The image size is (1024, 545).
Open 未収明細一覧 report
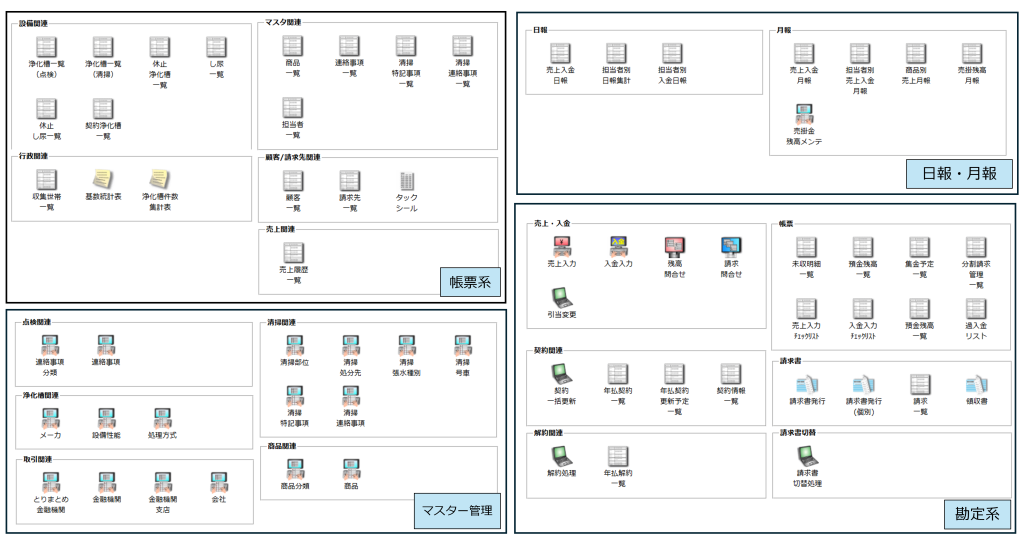[x=807, y=247]
